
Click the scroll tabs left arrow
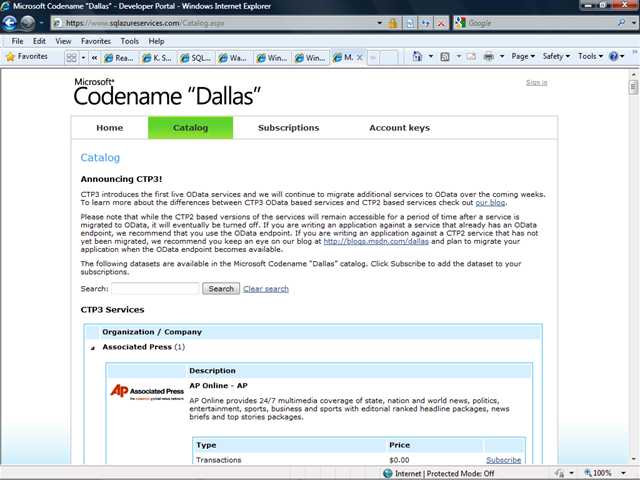pyautogui.click(x=94, y=58)
